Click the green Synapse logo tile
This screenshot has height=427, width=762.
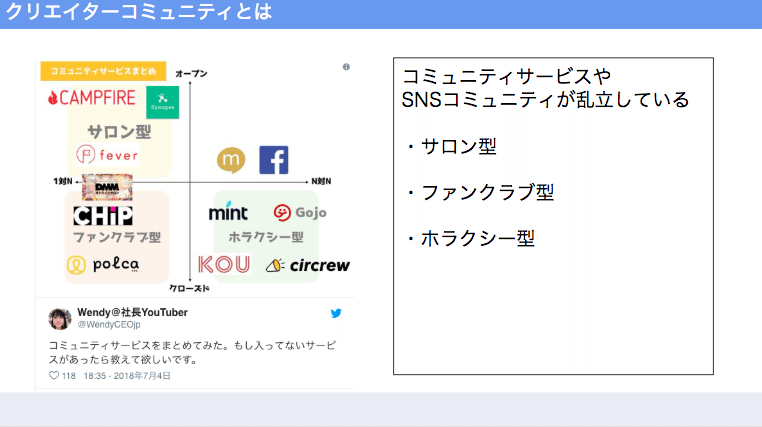coord(163,102)
